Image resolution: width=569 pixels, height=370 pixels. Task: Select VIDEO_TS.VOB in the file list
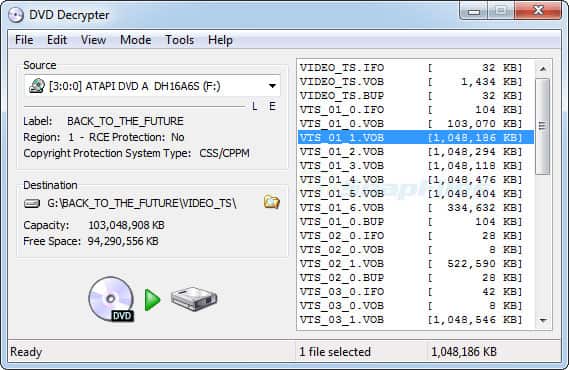point(416,82)
